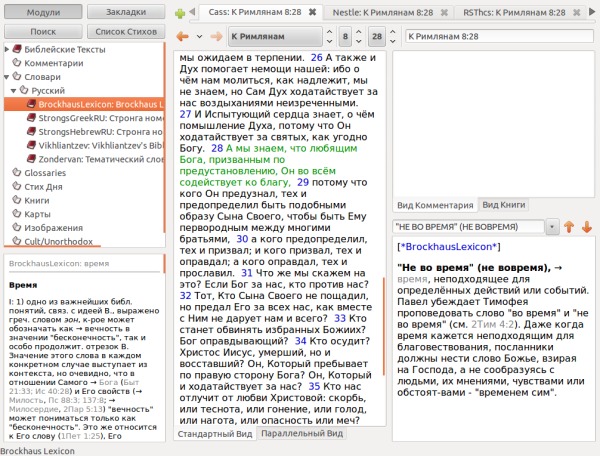Close the RSThcs: К Римлянам 8:28 tab
This screenshot has width=600, height=456.
(576, 13)
